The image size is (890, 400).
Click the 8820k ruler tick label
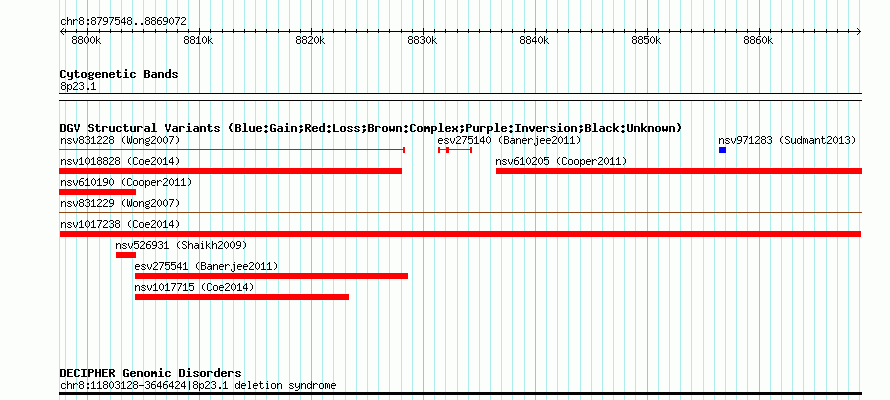point(311,41)
